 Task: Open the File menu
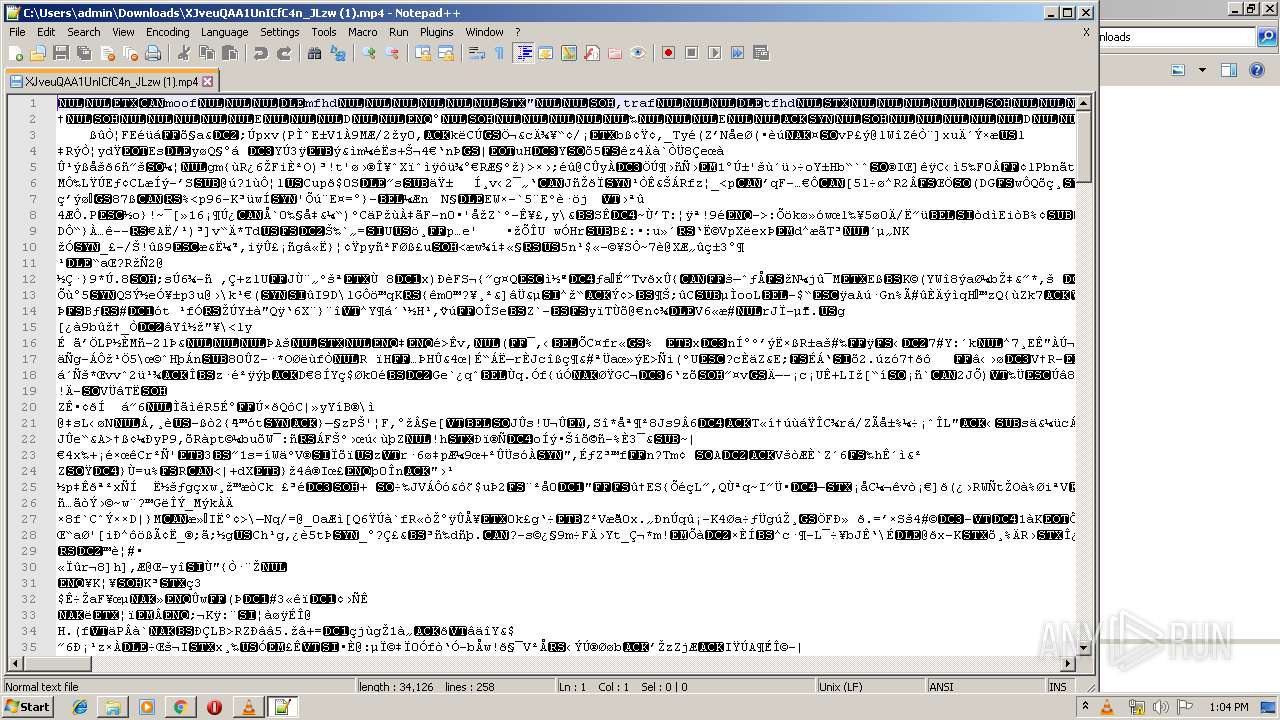point(17,32)
